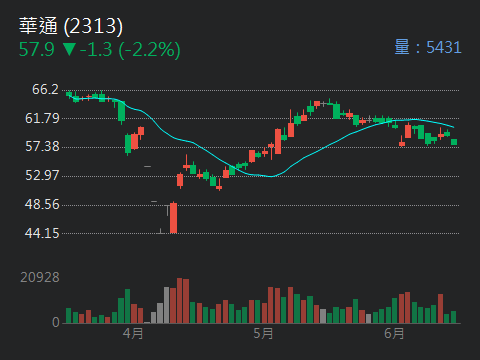Image resolution: width=480 pixels, height=360 pixels.
Task: Click the rightmost green volume bar
Action: [x=453, y=317]
